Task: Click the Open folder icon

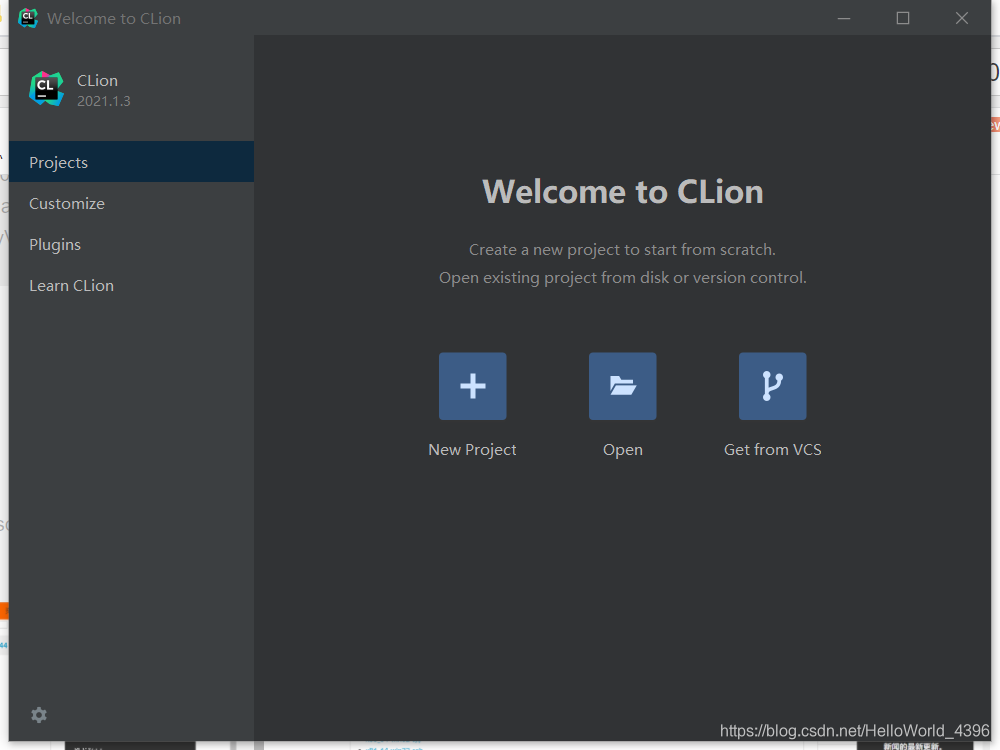Action: pos(622,386)
